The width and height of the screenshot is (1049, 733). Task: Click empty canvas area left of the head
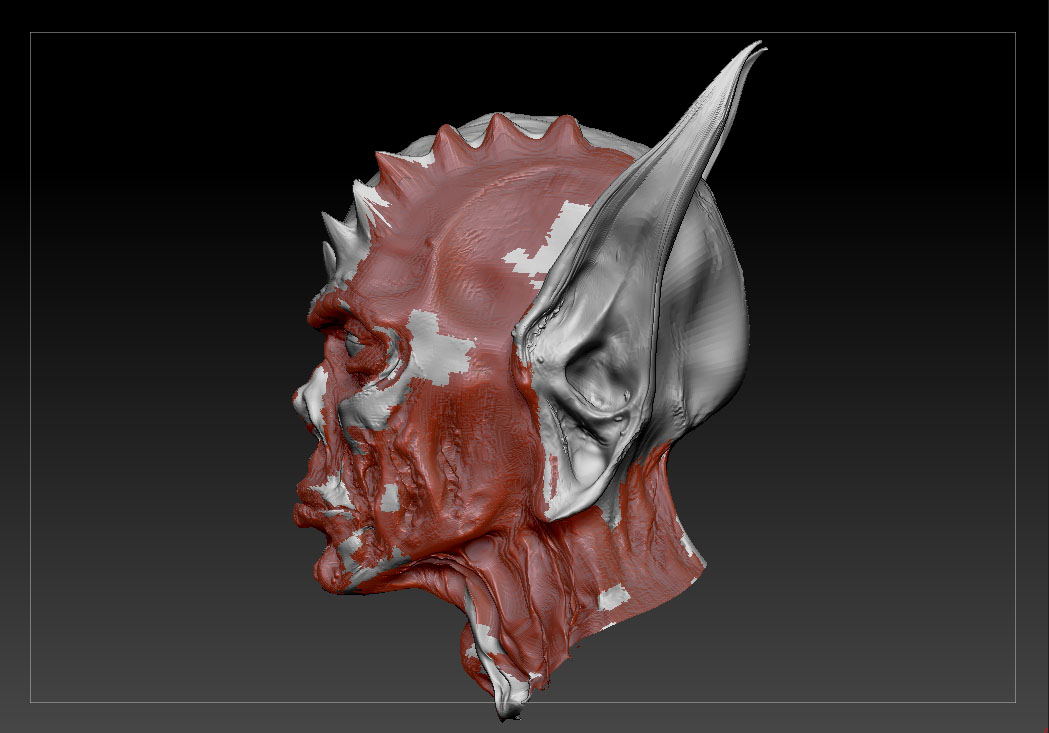[x=150, y=380]
